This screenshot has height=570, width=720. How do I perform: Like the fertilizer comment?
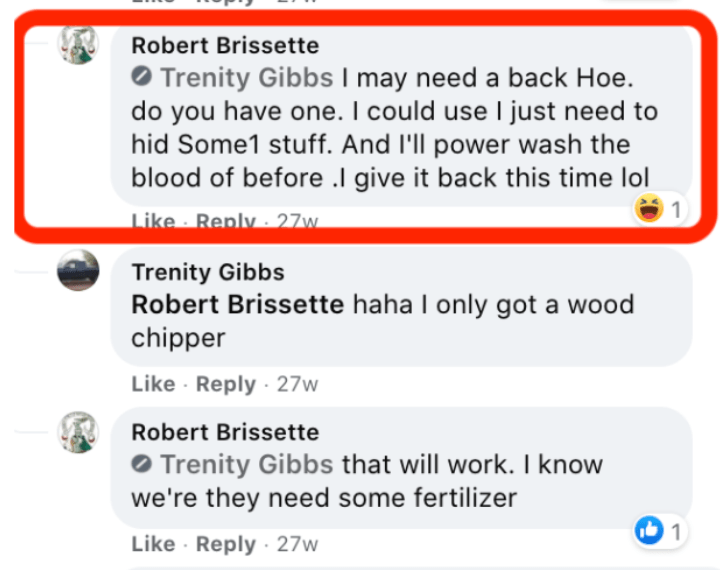pyautogui.click(x=153, y=544)
